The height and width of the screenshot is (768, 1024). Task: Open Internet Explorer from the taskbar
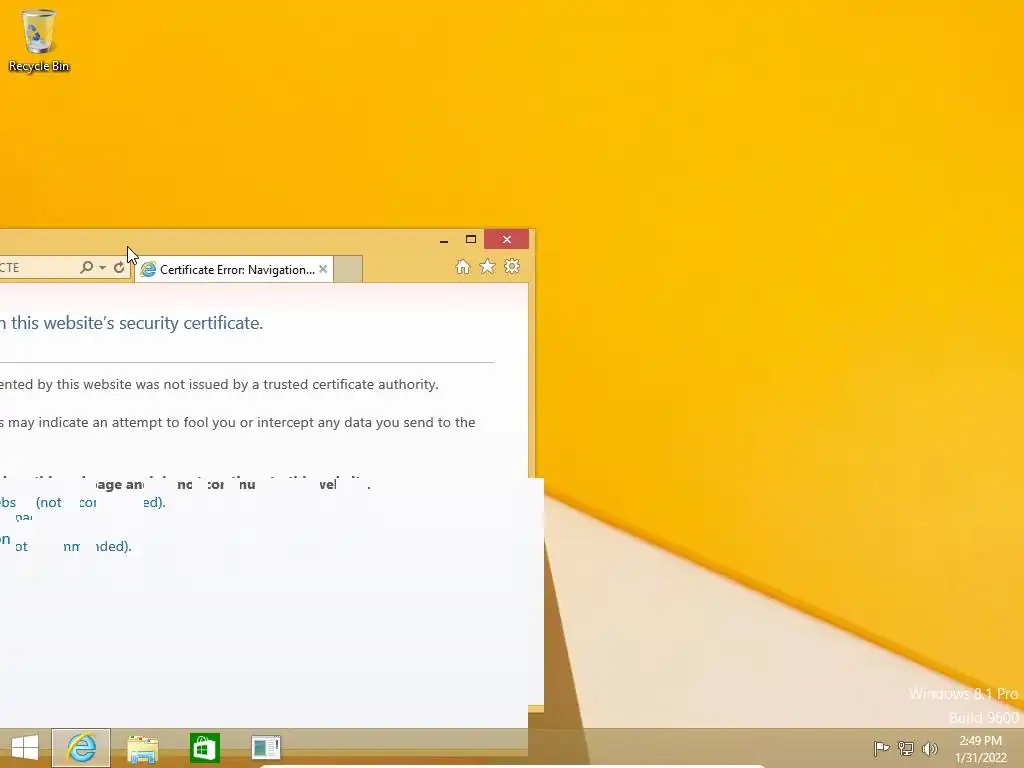pos(81,748)
